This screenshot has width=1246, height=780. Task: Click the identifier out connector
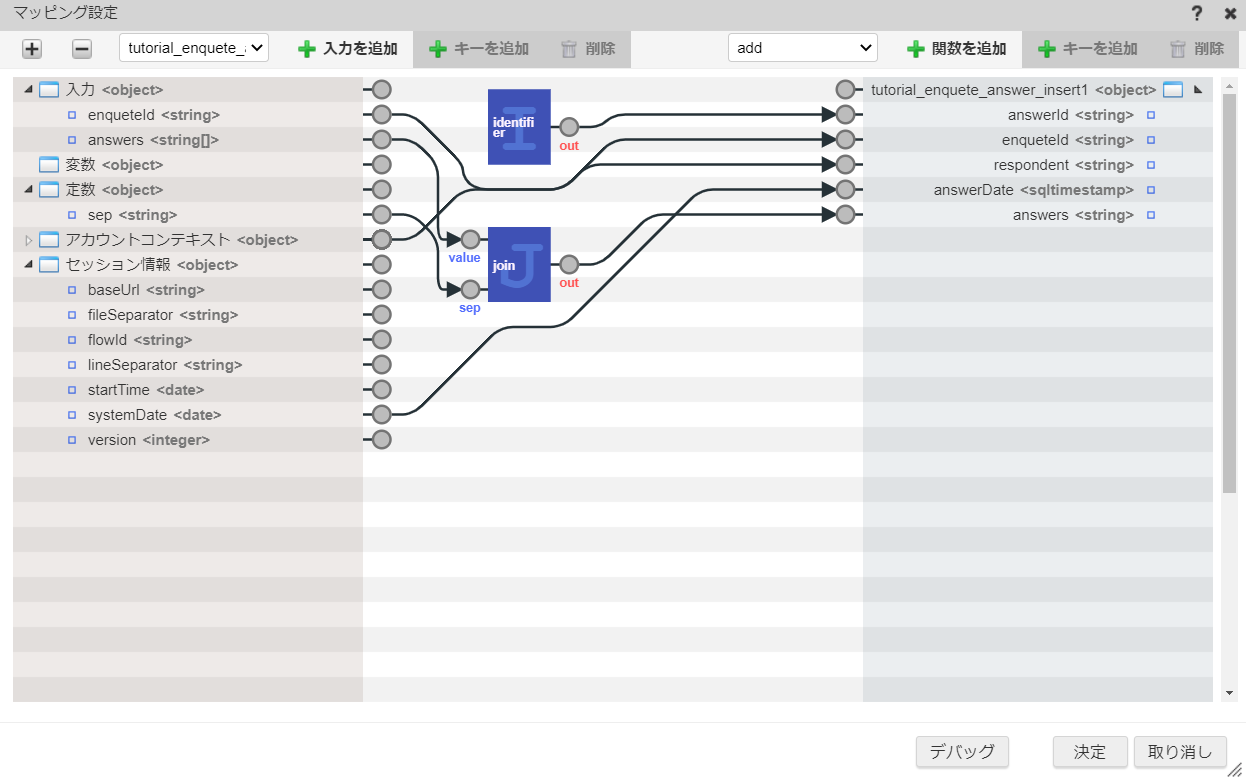pos(569,127)
